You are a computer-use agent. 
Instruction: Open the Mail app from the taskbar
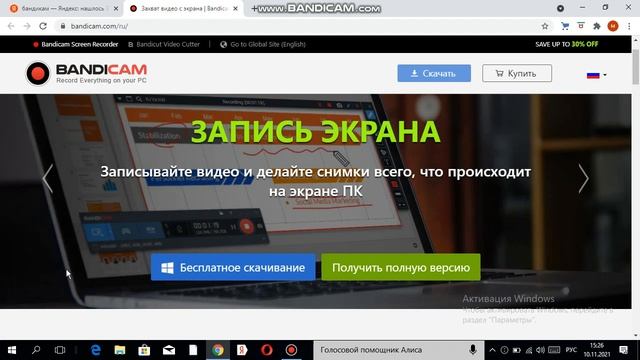click(x=169, y=350)
